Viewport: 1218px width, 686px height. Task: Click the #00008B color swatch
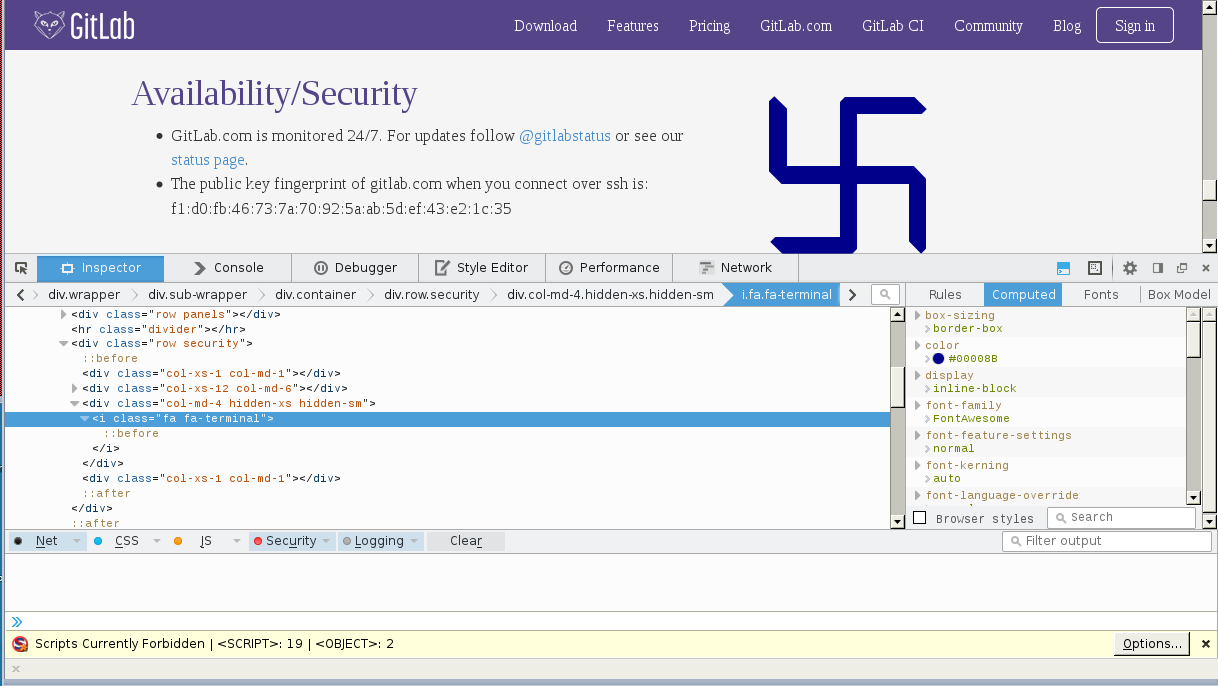[938, 359]
